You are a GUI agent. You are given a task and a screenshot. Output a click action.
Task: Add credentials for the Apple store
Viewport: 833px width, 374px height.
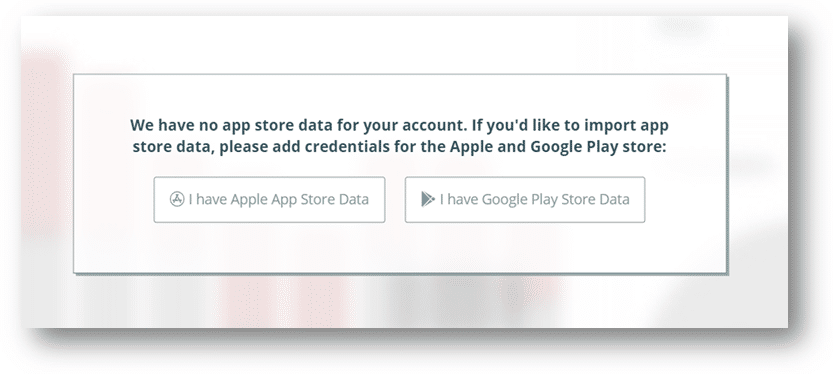pos(269,199)
